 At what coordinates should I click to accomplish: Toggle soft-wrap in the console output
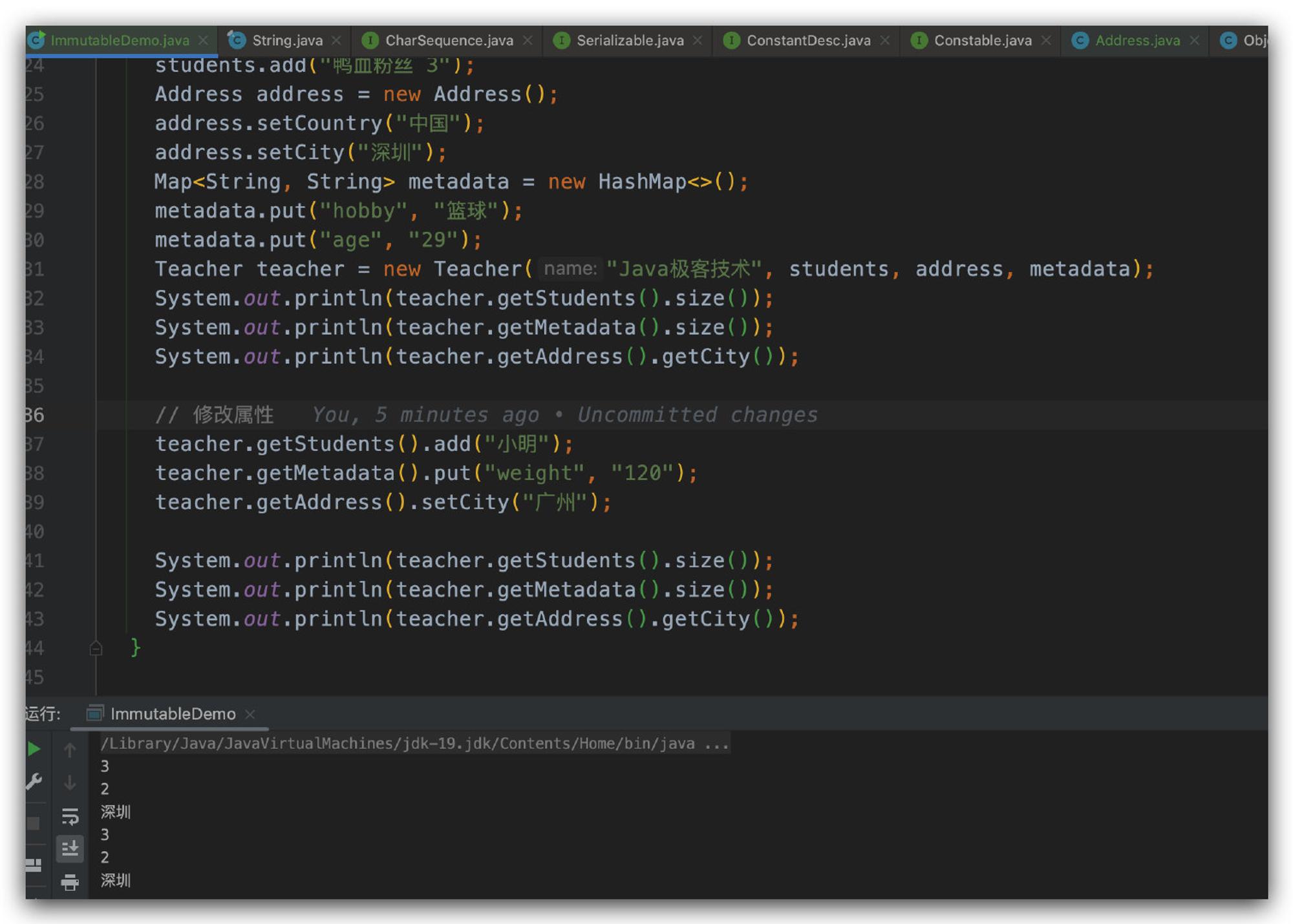[x=70, y=816]
